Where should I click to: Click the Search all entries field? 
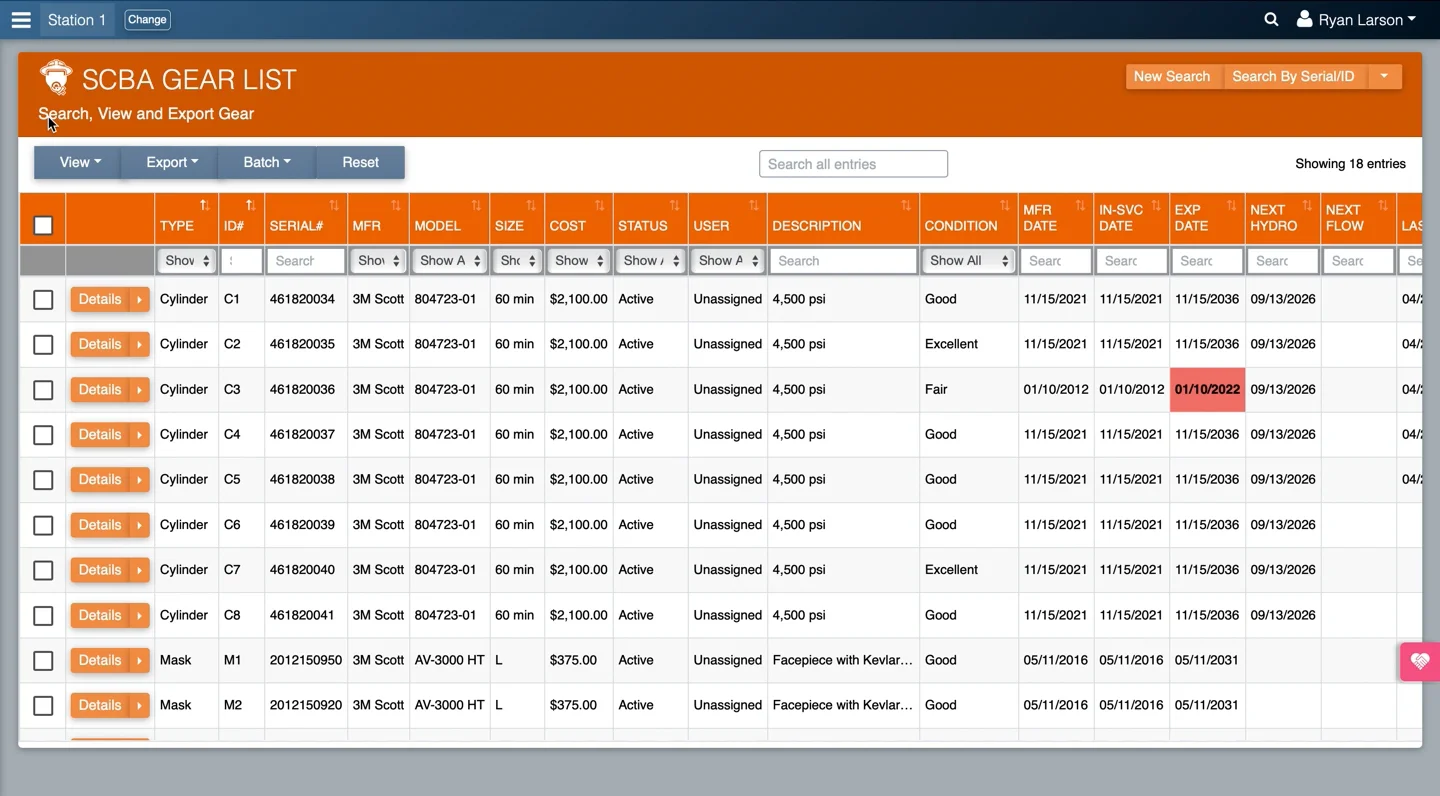point(853,164)
